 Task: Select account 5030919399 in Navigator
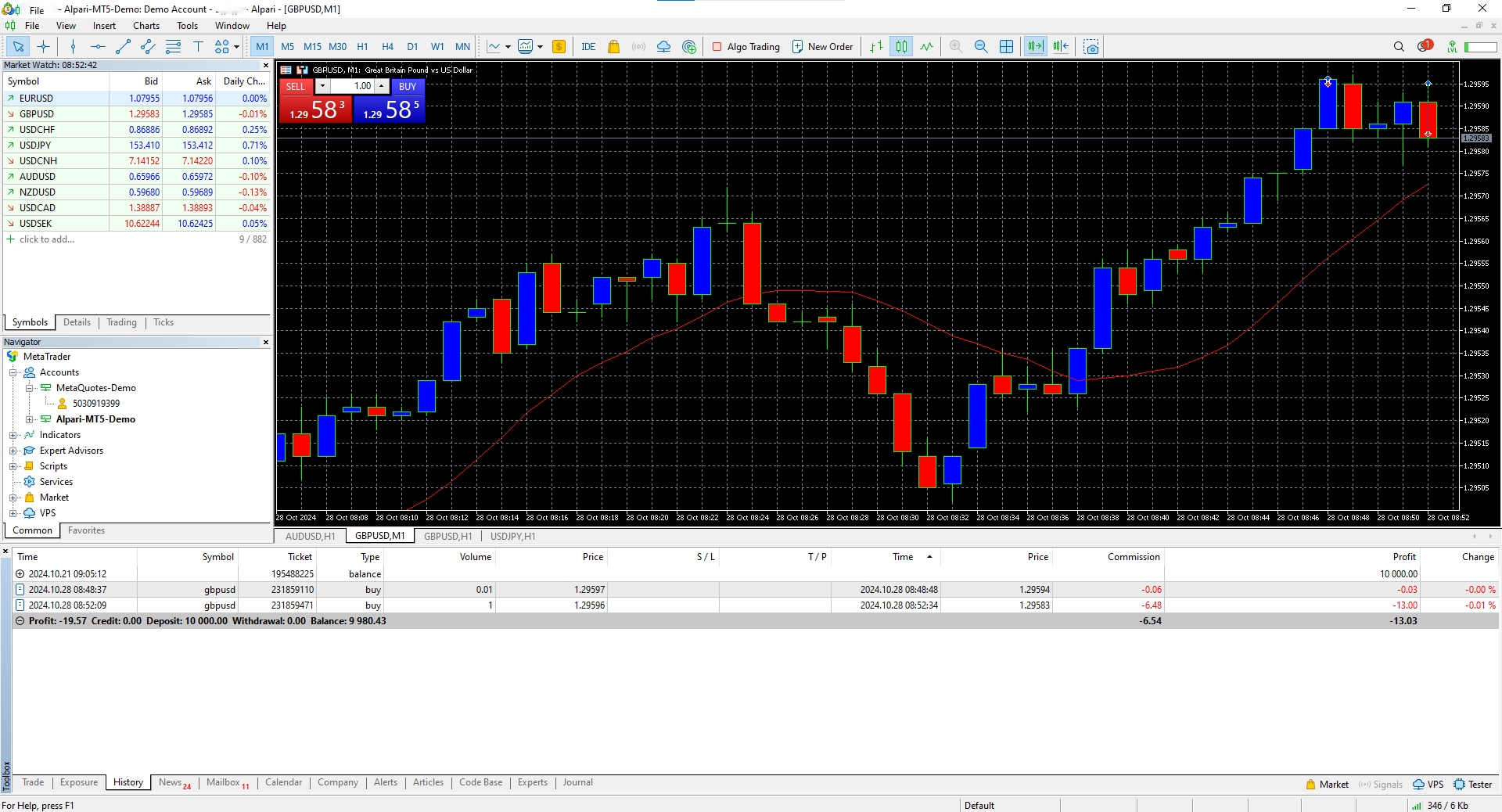95,404
